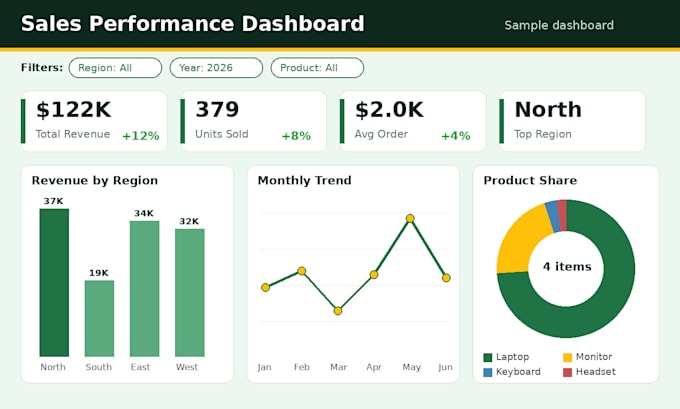Image resolution: width=680 pixels, height=409 pixels.
Task: Click the 34K bar value label
Action: pos(144,213)
